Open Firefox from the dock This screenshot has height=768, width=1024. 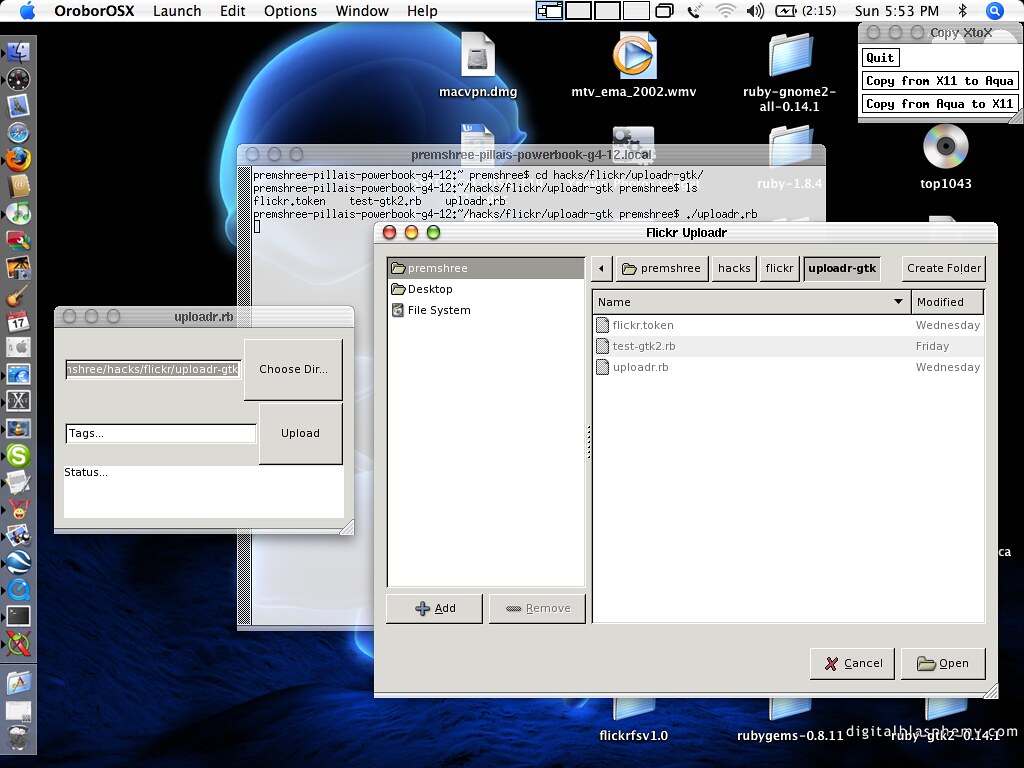18,159
